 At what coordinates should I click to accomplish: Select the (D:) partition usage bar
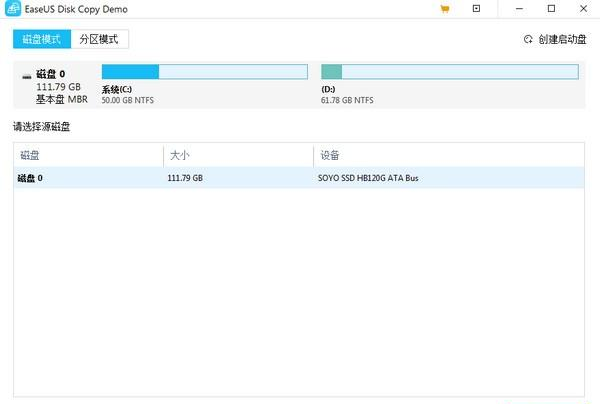coord(450,72)
